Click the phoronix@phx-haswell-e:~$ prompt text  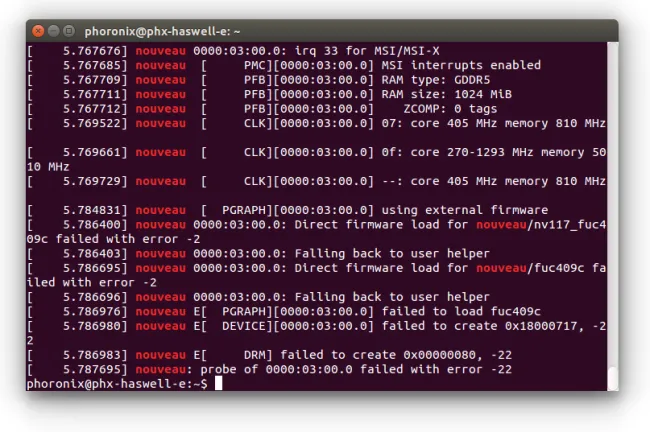[x=117, y=384]
